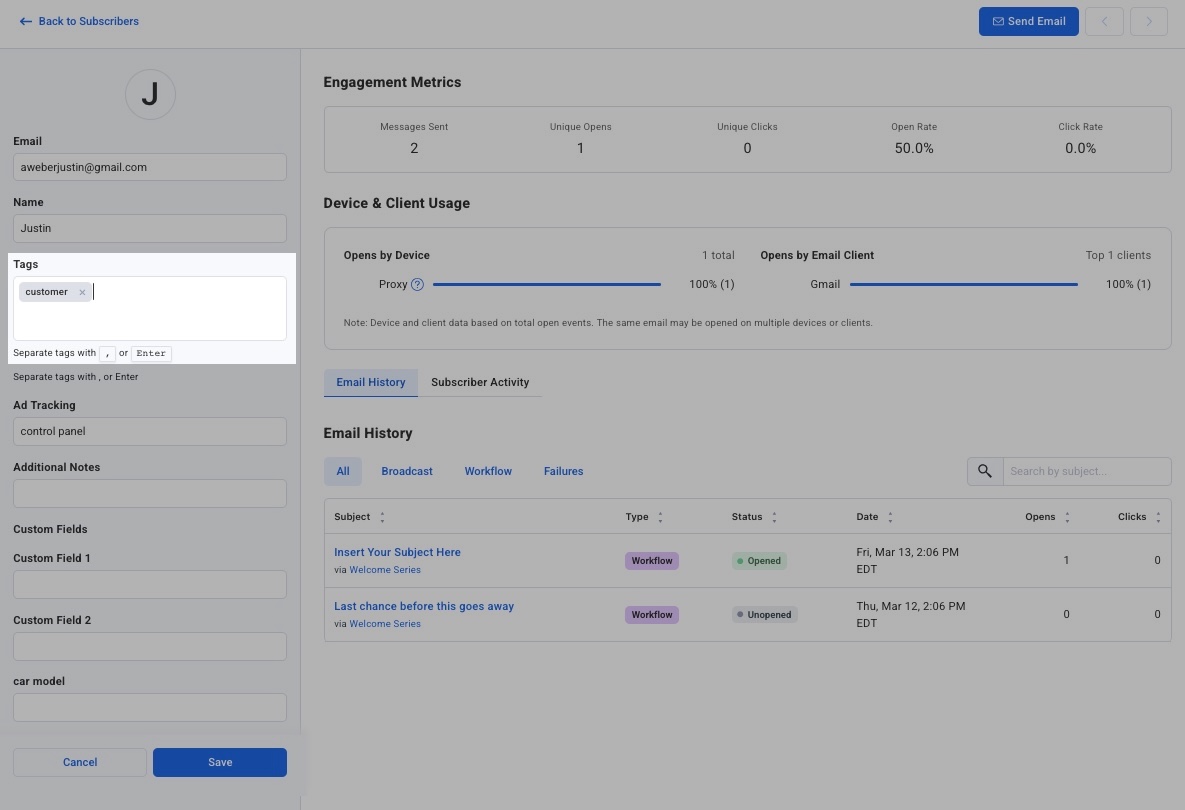The height and width of the screenshot is (810, 1185).
Task: Filter email history by Broadcast
Action: [407, 471]
